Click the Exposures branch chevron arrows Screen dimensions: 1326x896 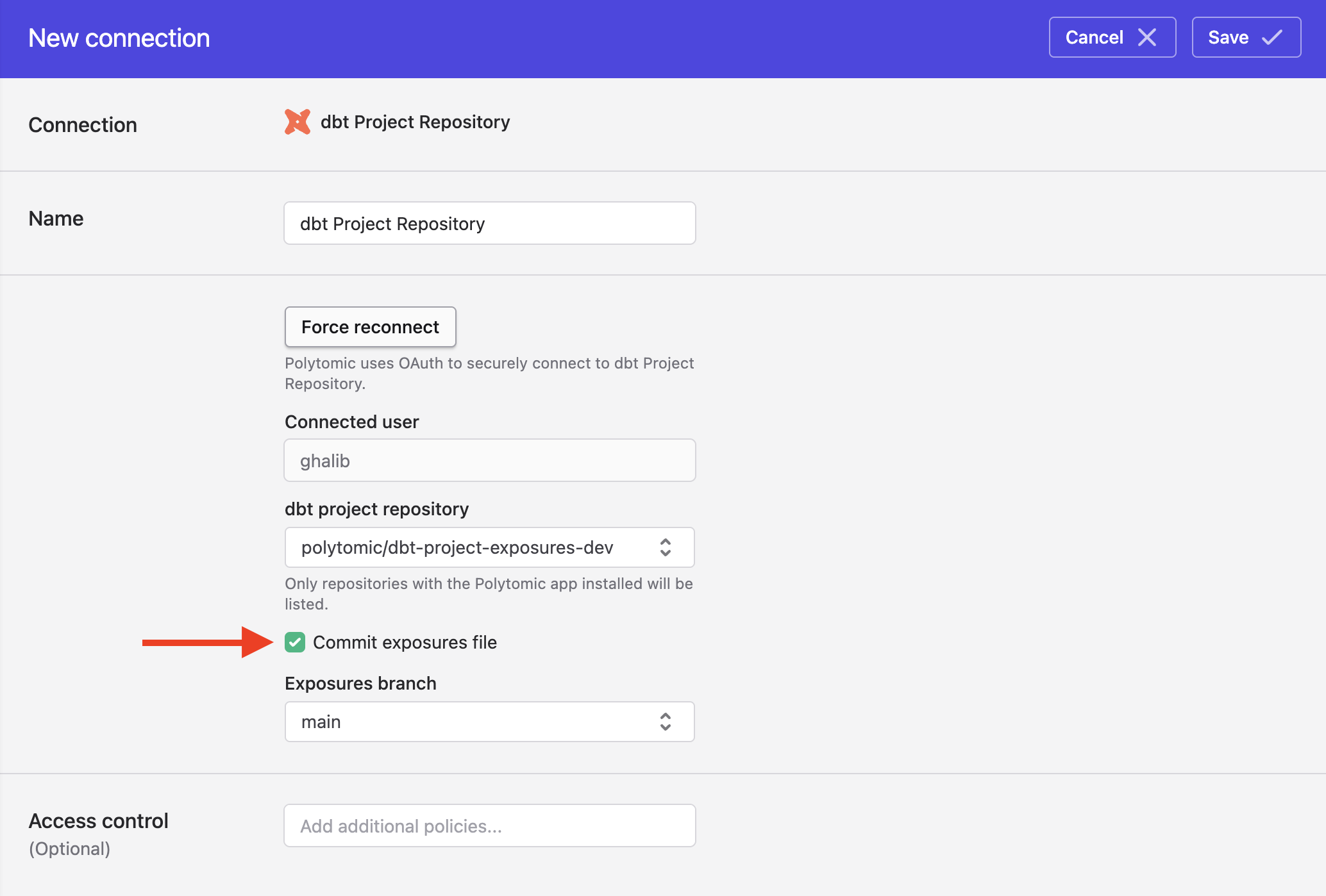[666, 722]
